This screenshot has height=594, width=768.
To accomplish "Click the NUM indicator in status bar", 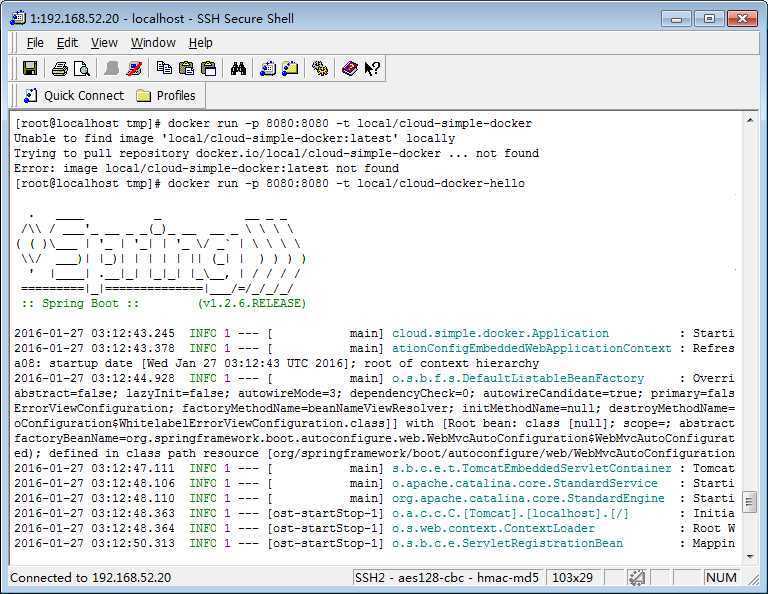I will pyautogui.click(x=721, y=578).
